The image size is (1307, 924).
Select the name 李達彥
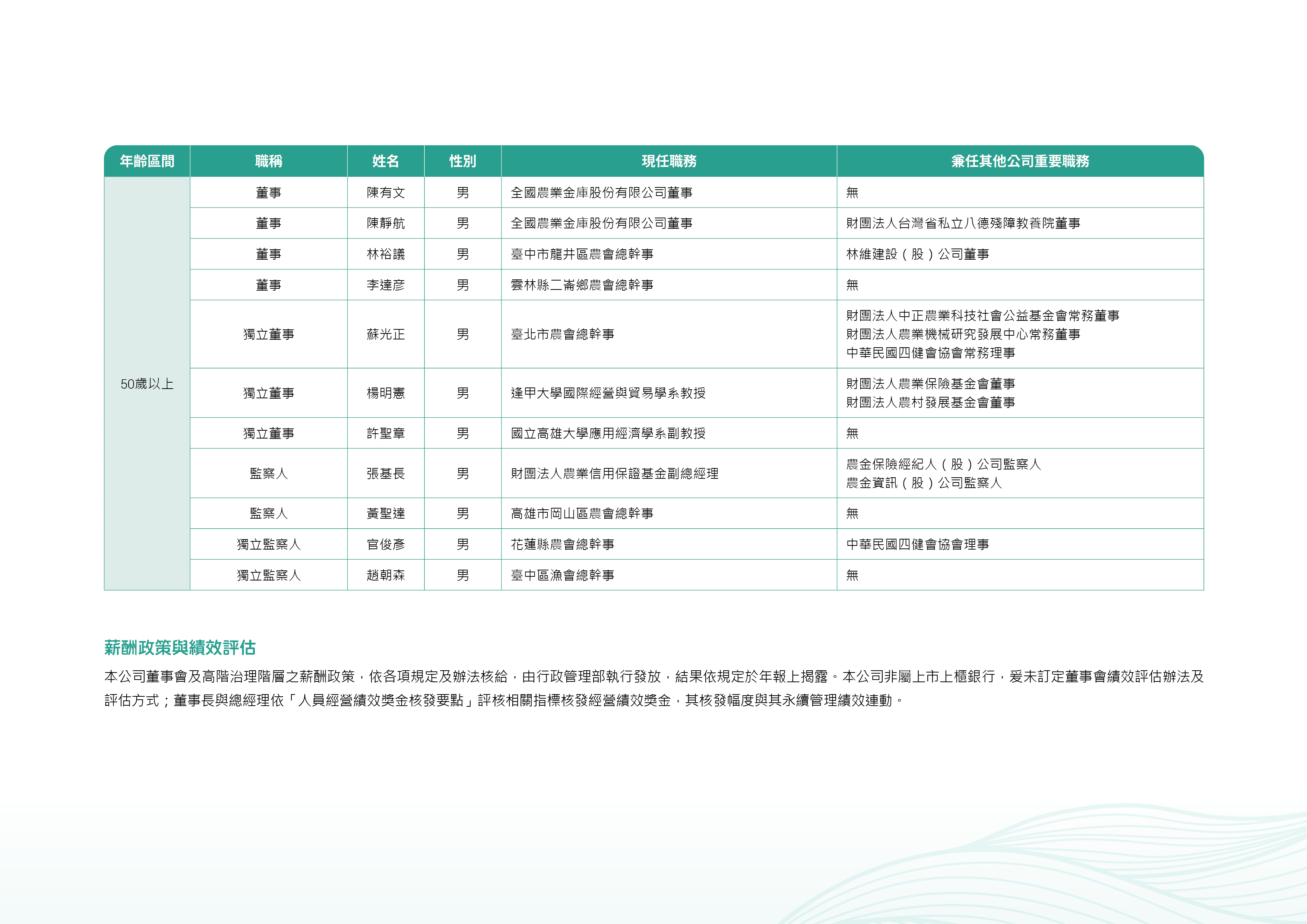point(385,285)
